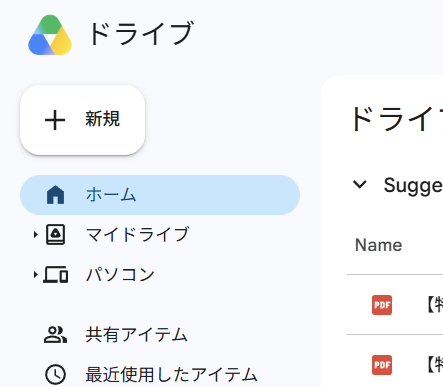
Task: Expand the マイドライブ tree arrow
Action: pos(35,235)
